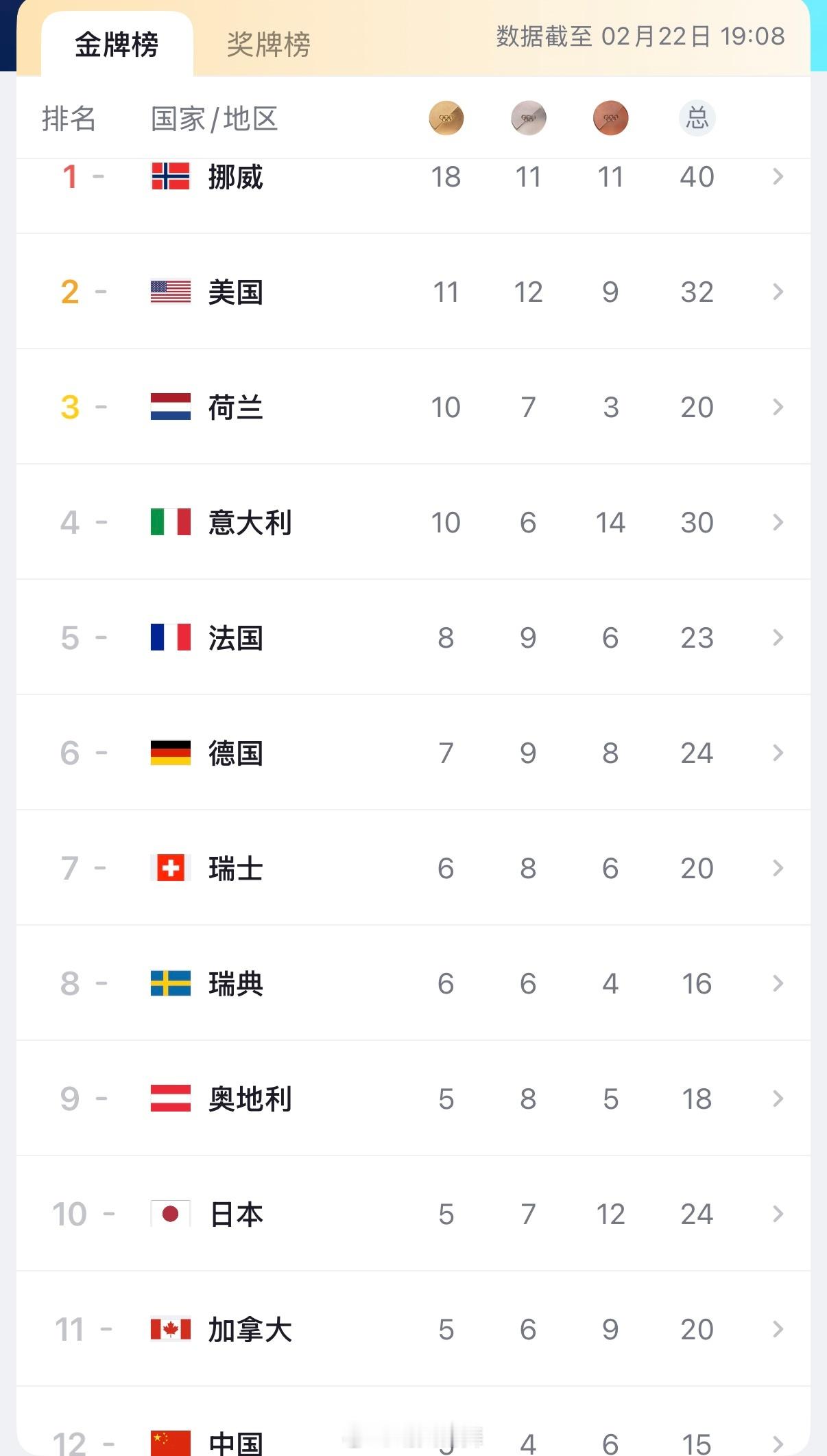Viewport: 827px width, 1456px height.
Task: Tap the 瑞典 country name
Action: click(x=235, y=984)
